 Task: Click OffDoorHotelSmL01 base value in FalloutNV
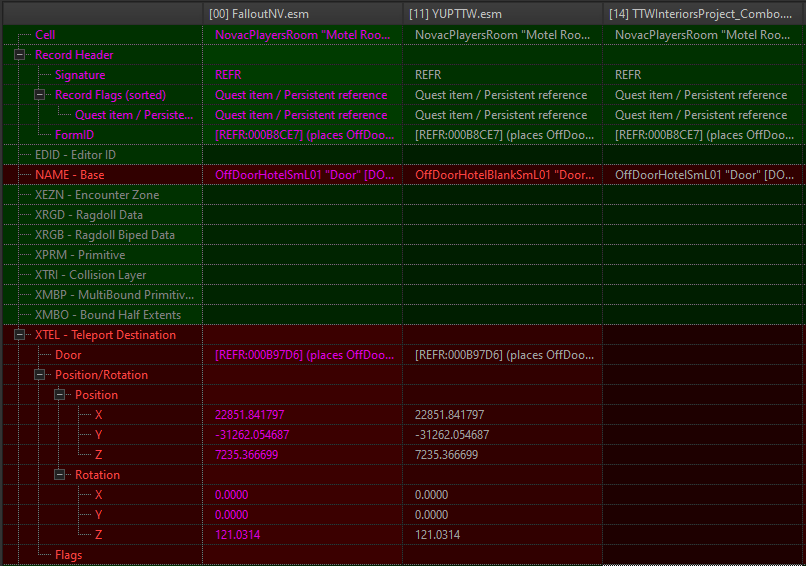pos(304,175)
